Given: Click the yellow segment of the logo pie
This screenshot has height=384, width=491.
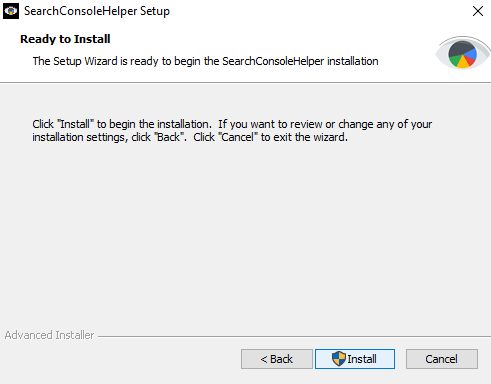Looking at the screenshot, I should 463,63.
